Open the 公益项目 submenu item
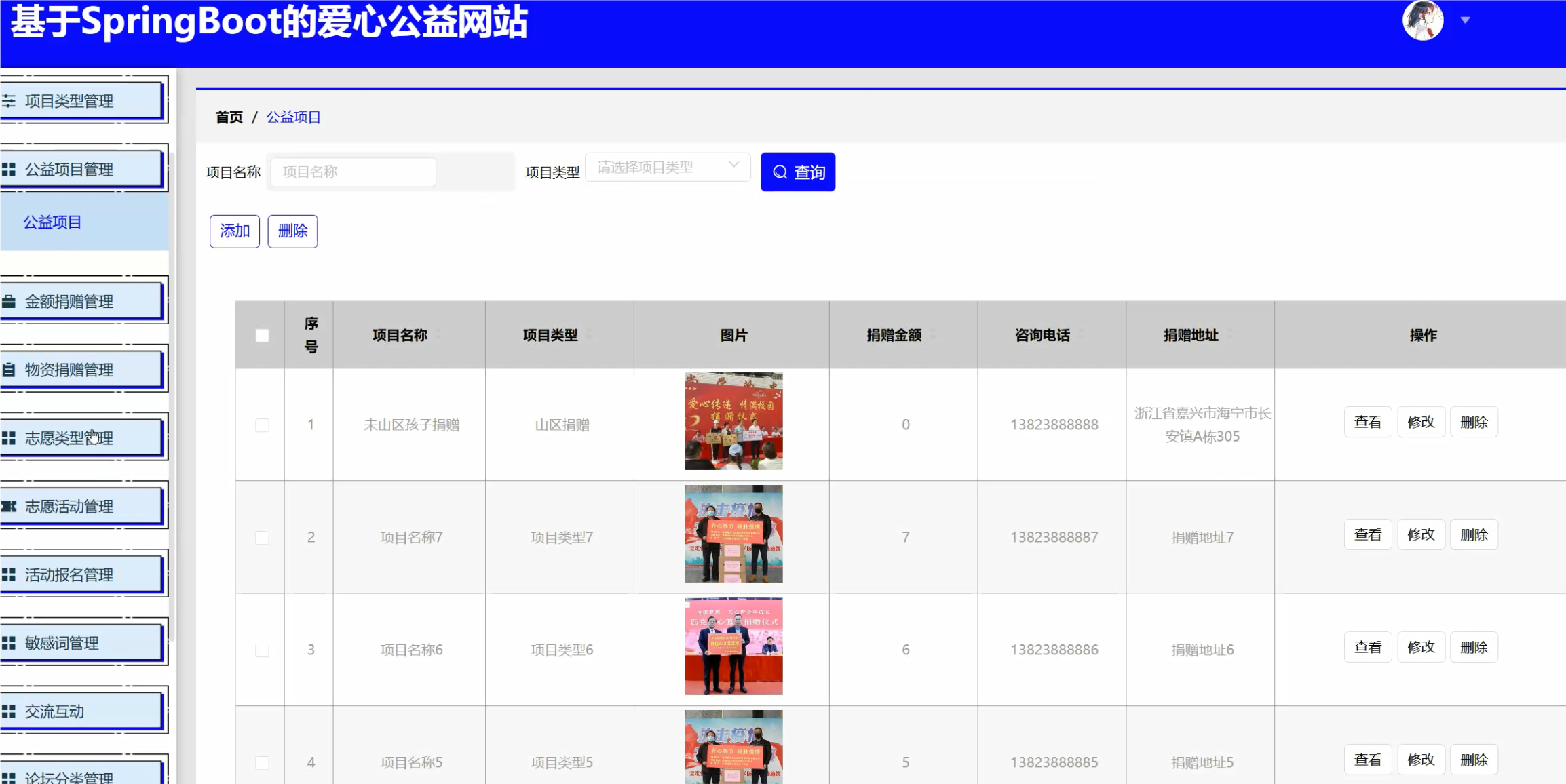 click(x=53, y=222)
